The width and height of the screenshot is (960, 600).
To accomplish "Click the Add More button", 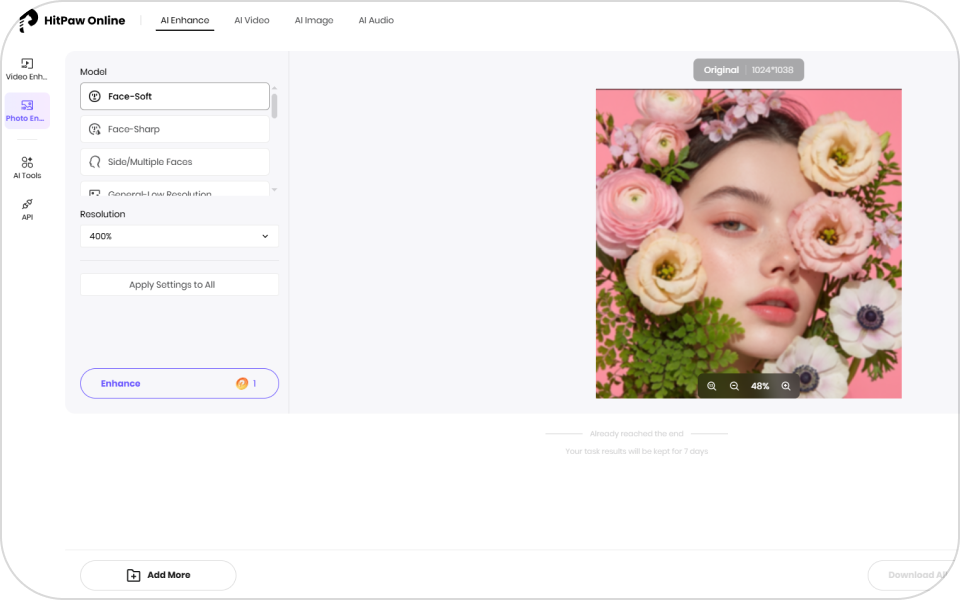I will pos(158,575).
